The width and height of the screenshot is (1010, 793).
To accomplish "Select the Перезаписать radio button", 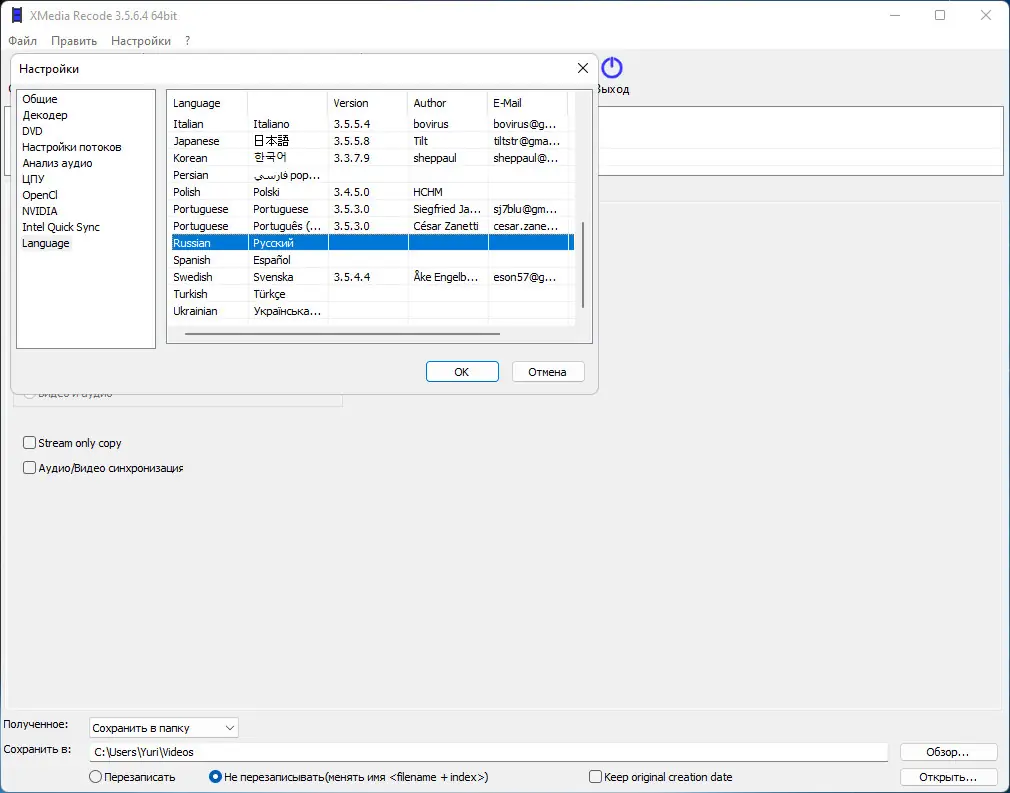I will click(x=95, y=777).
